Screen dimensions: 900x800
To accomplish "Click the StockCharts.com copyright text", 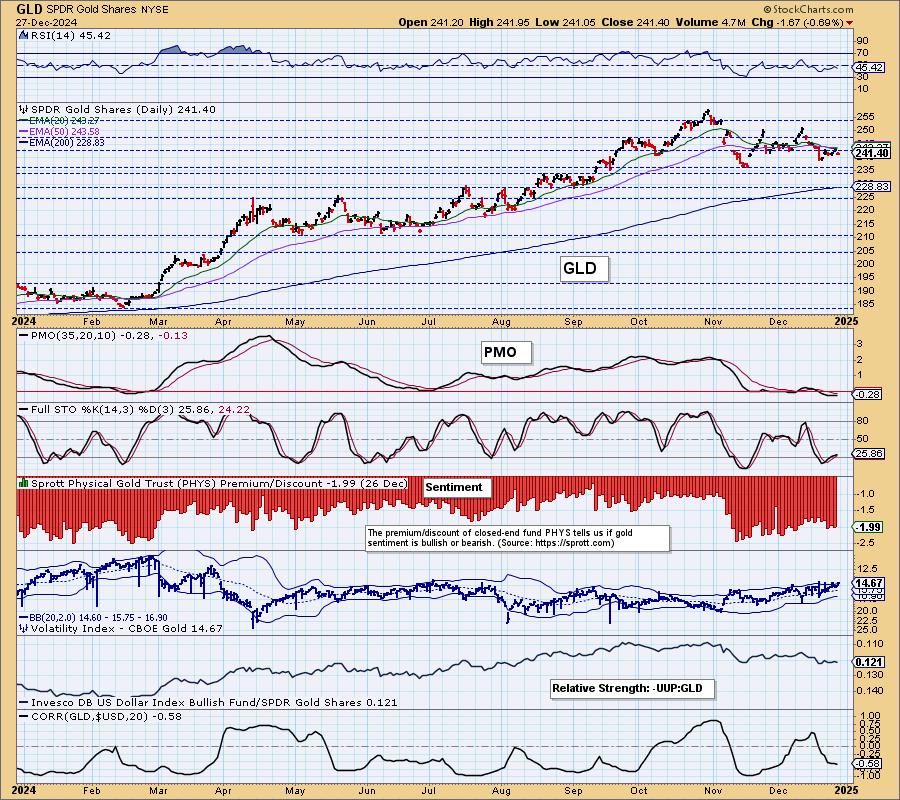I will 808,9.
